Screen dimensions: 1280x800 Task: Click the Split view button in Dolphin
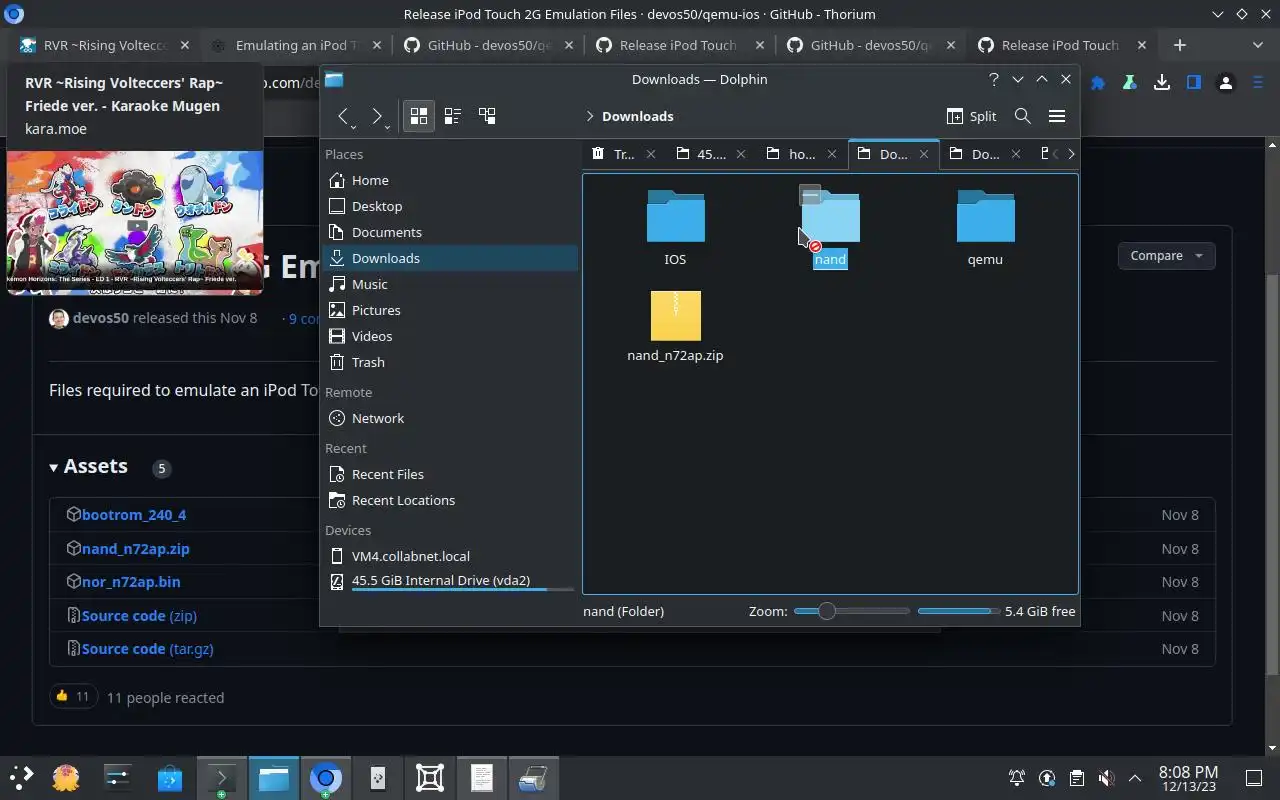(971, 116)
